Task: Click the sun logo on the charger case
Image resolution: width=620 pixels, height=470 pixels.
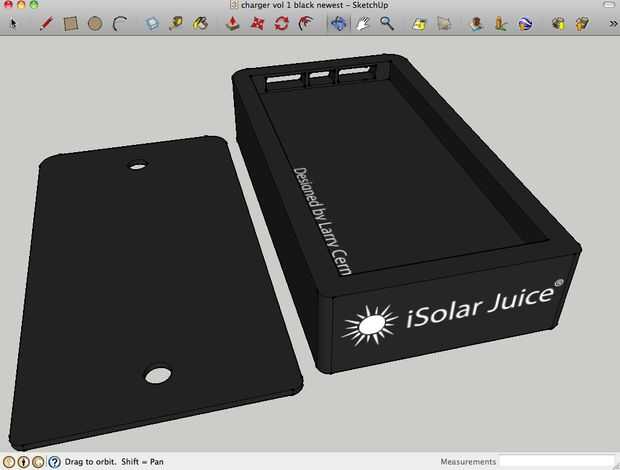Action: coord(370,325)
